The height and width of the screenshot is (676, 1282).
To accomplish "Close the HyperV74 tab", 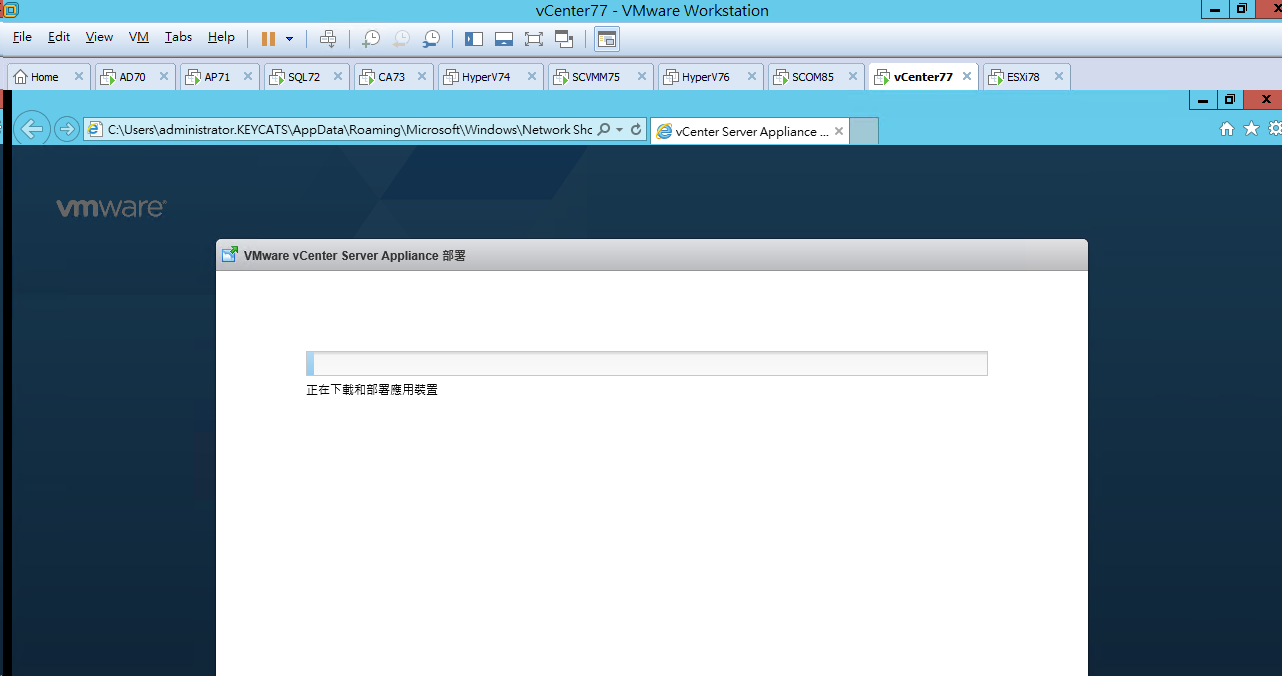I will pyautogui.click(x=532, y=76).
